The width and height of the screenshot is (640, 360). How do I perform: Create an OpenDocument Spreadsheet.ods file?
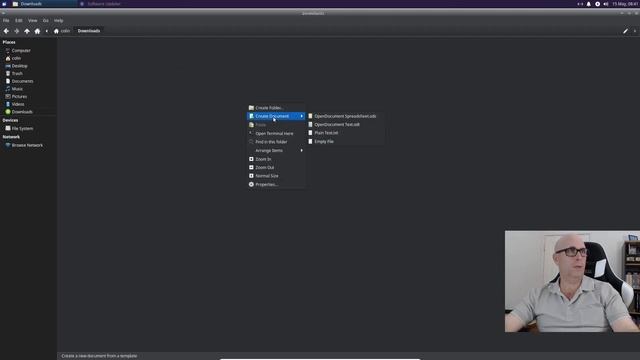345,116
